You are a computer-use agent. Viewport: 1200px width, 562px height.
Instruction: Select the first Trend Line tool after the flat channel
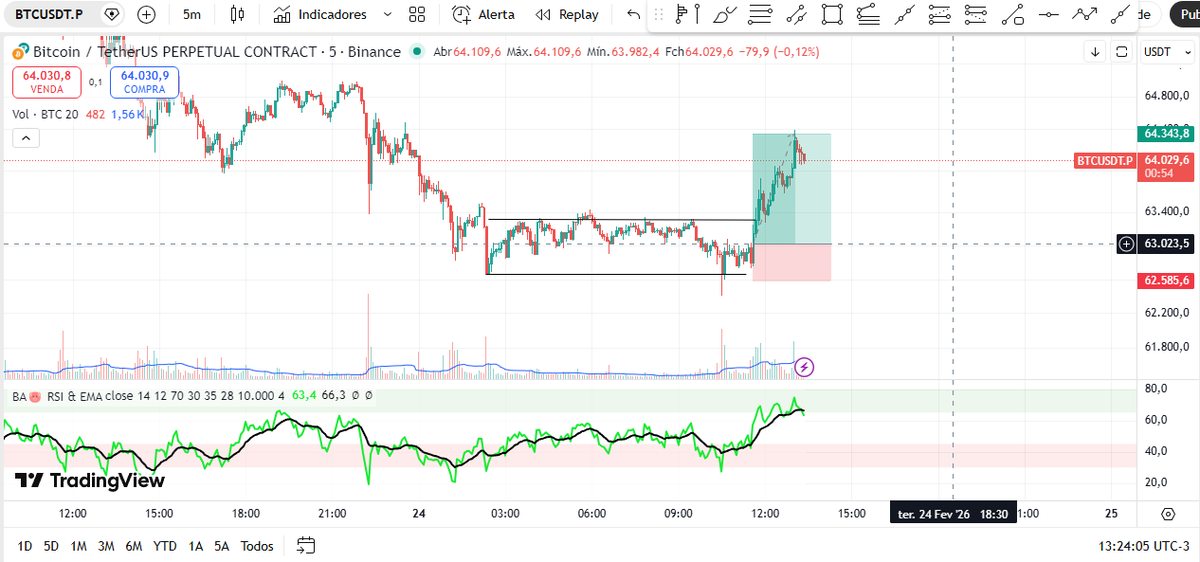point(905,14)
